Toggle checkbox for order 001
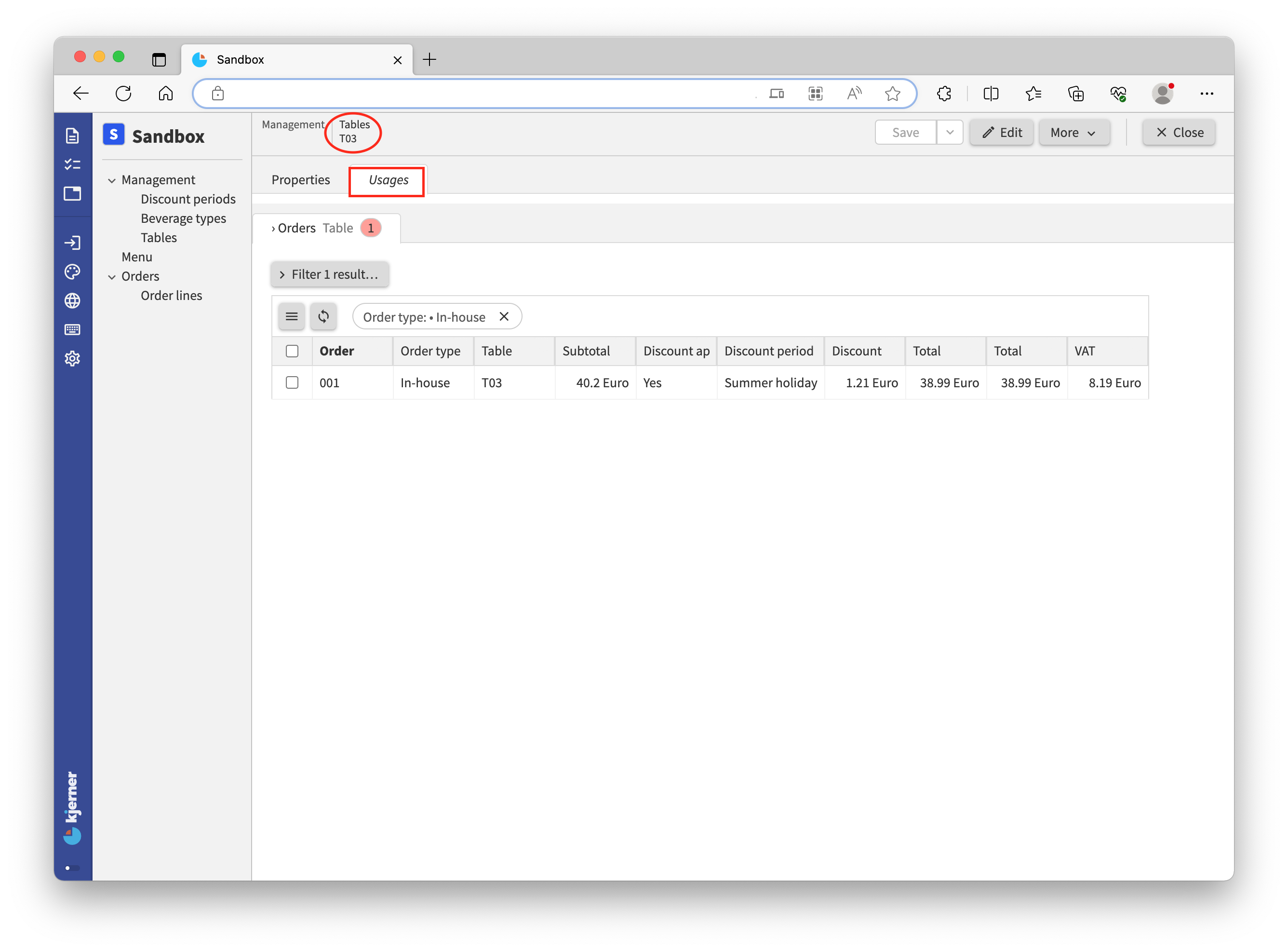This screenshot has height=952, width=1288. 292,382
